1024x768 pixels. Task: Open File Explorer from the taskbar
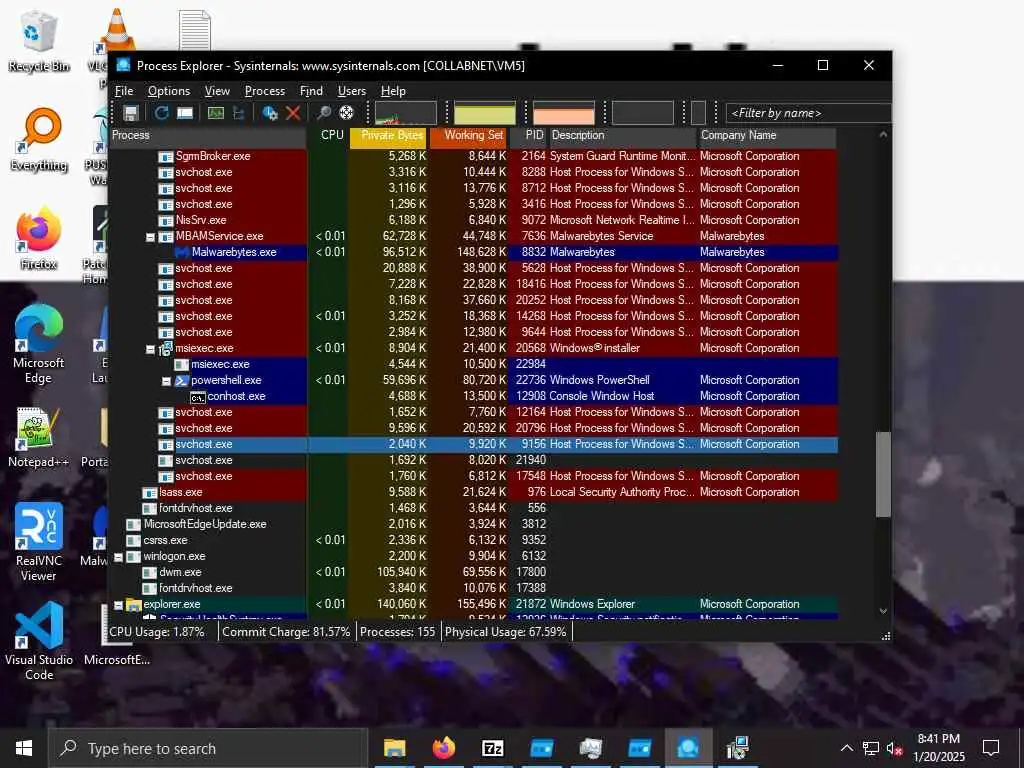click(394, 748)
